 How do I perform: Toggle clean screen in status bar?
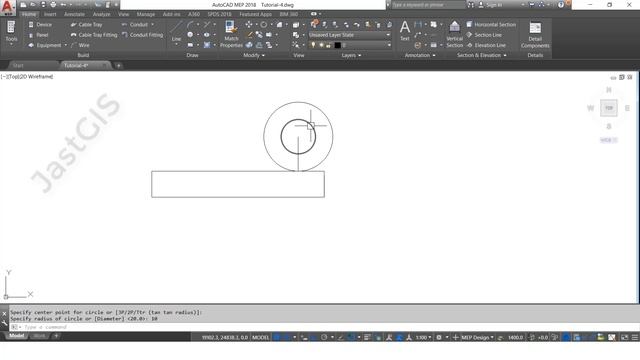tap(624, 337)
